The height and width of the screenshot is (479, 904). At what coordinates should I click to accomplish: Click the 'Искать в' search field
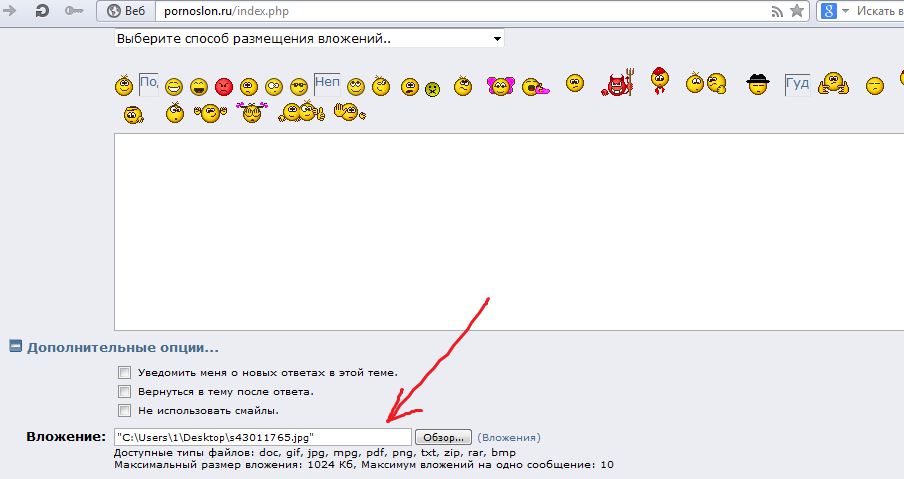(880, 11)
